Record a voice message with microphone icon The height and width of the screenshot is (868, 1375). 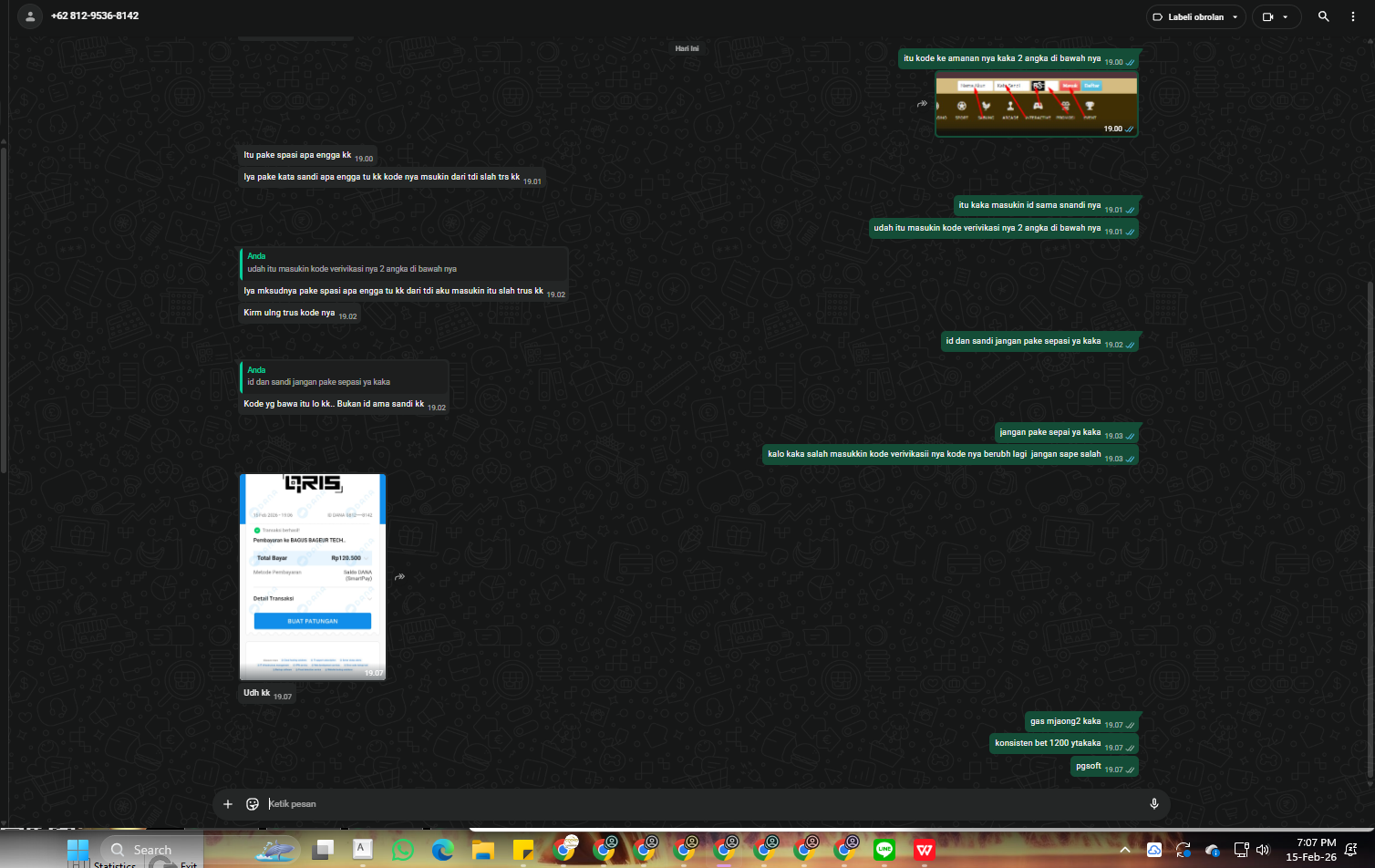point(1154,804)
